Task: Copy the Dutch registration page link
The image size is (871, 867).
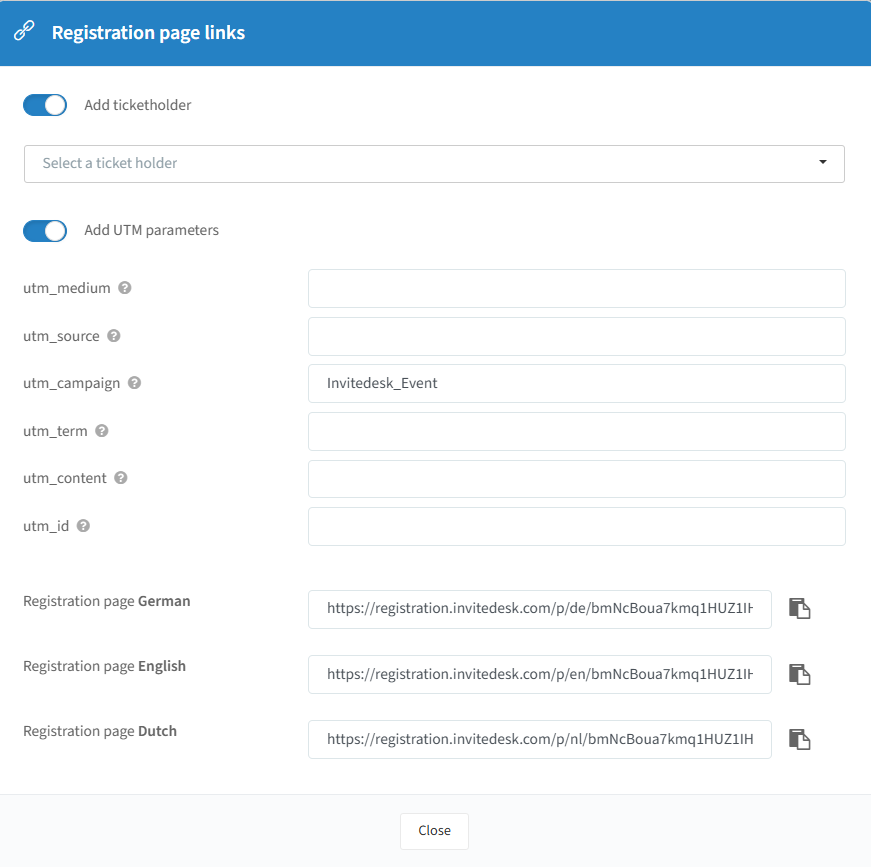Action: 799,739
